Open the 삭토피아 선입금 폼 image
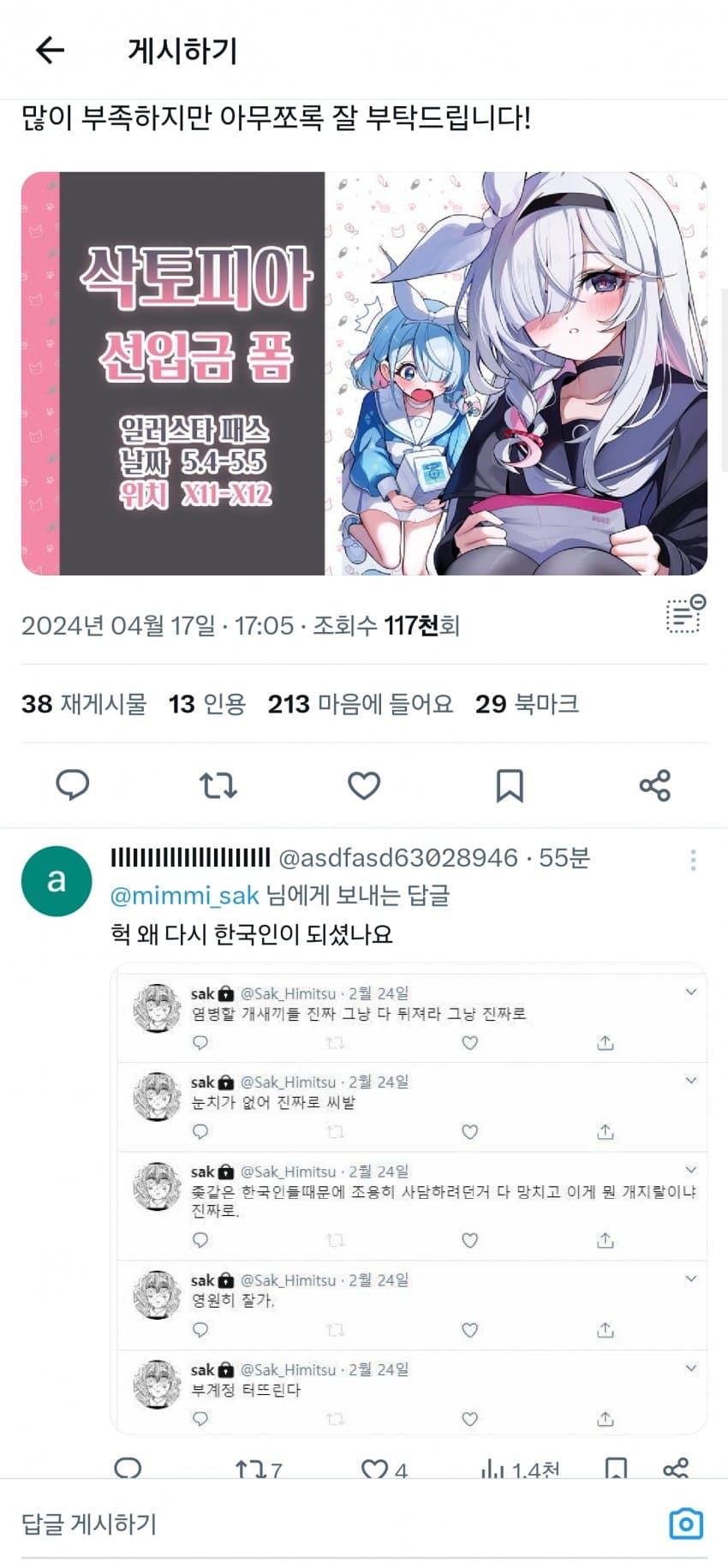The height and width of the screenshot is (1568, 728). (x=364, y=373)
